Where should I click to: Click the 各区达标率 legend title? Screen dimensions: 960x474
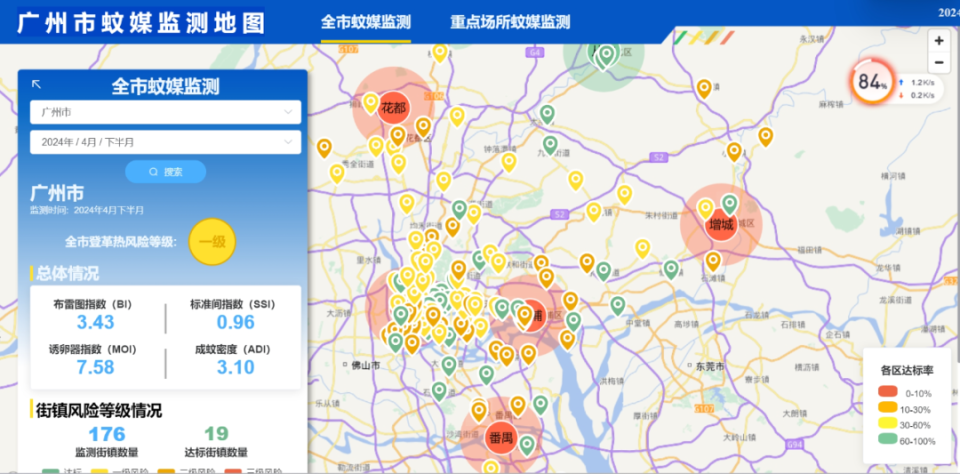pos(907,371)
